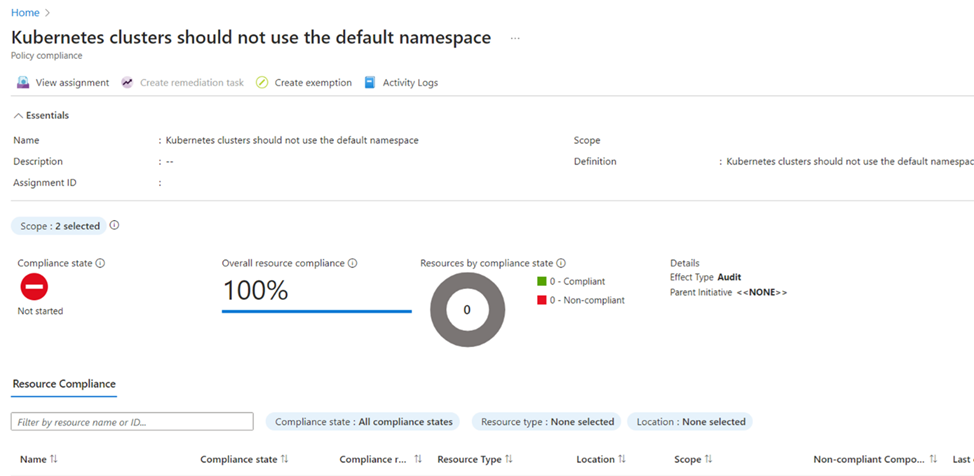Click the 100% compliance value

pyautogui.click(x=255, y=290)
